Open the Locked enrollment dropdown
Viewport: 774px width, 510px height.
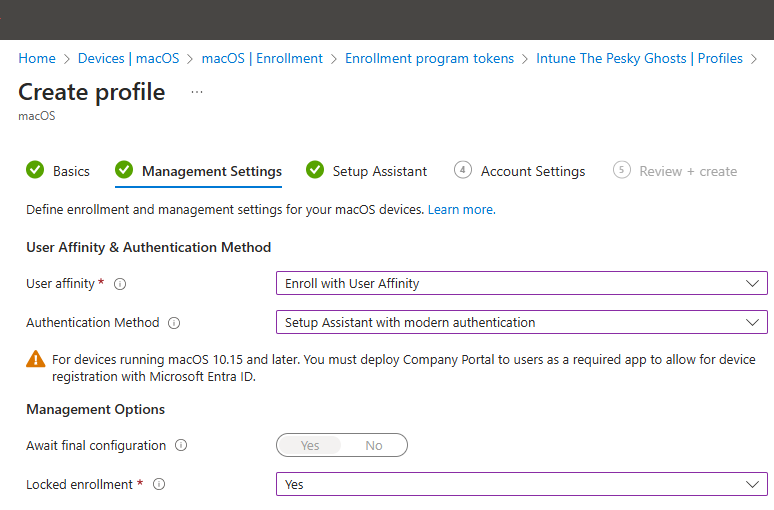521,485
